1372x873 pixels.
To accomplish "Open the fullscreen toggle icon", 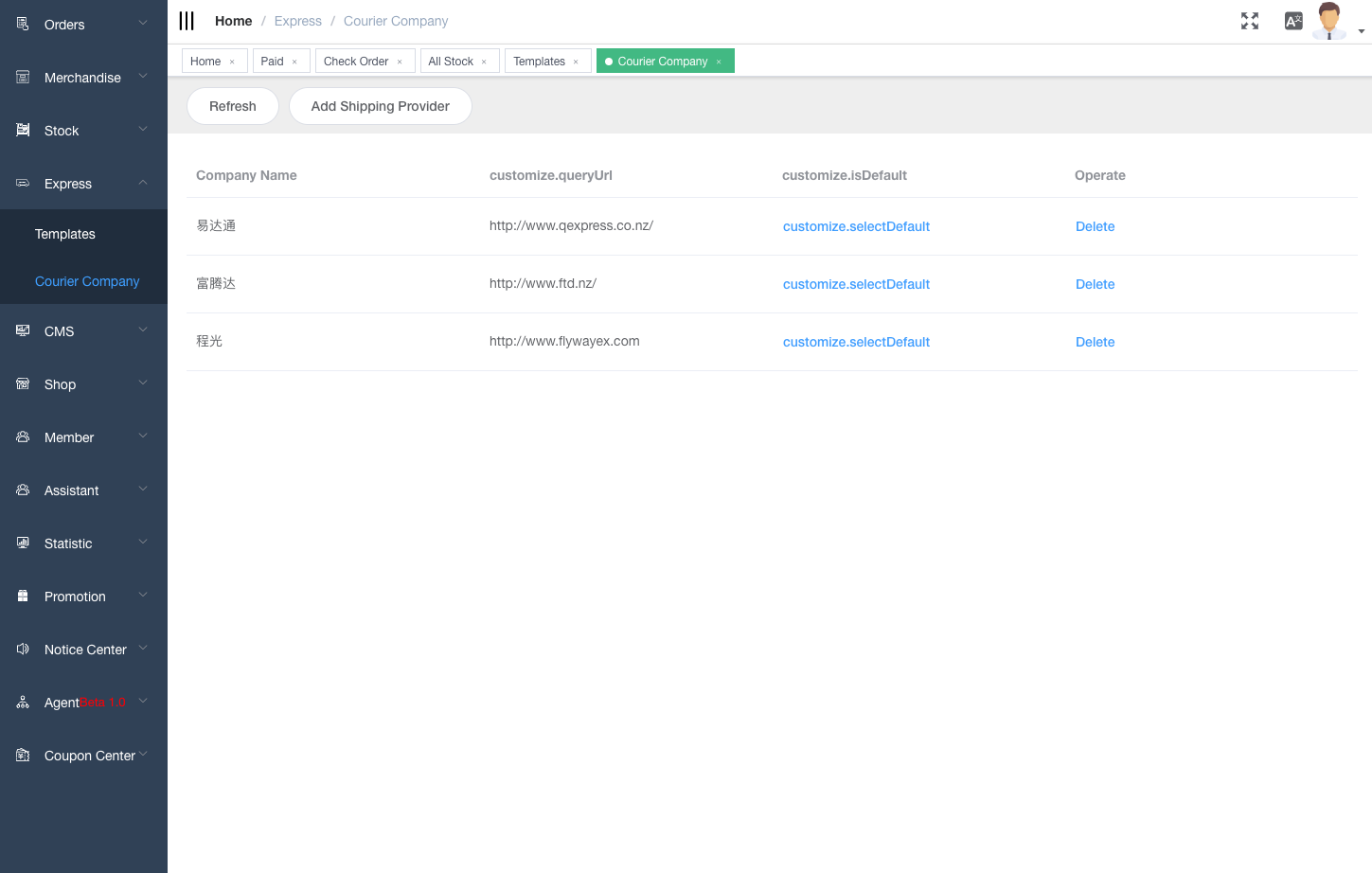I will (x=1249, y=20).
